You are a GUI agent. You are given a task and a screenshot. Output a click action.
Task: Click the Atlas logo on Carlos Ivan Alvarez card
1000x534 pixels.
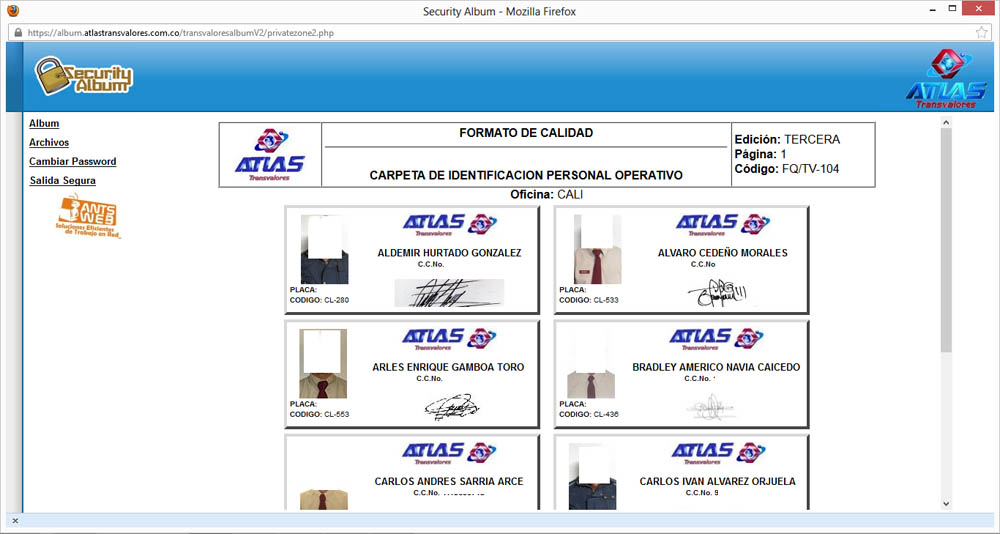click(x=719, y=454)
